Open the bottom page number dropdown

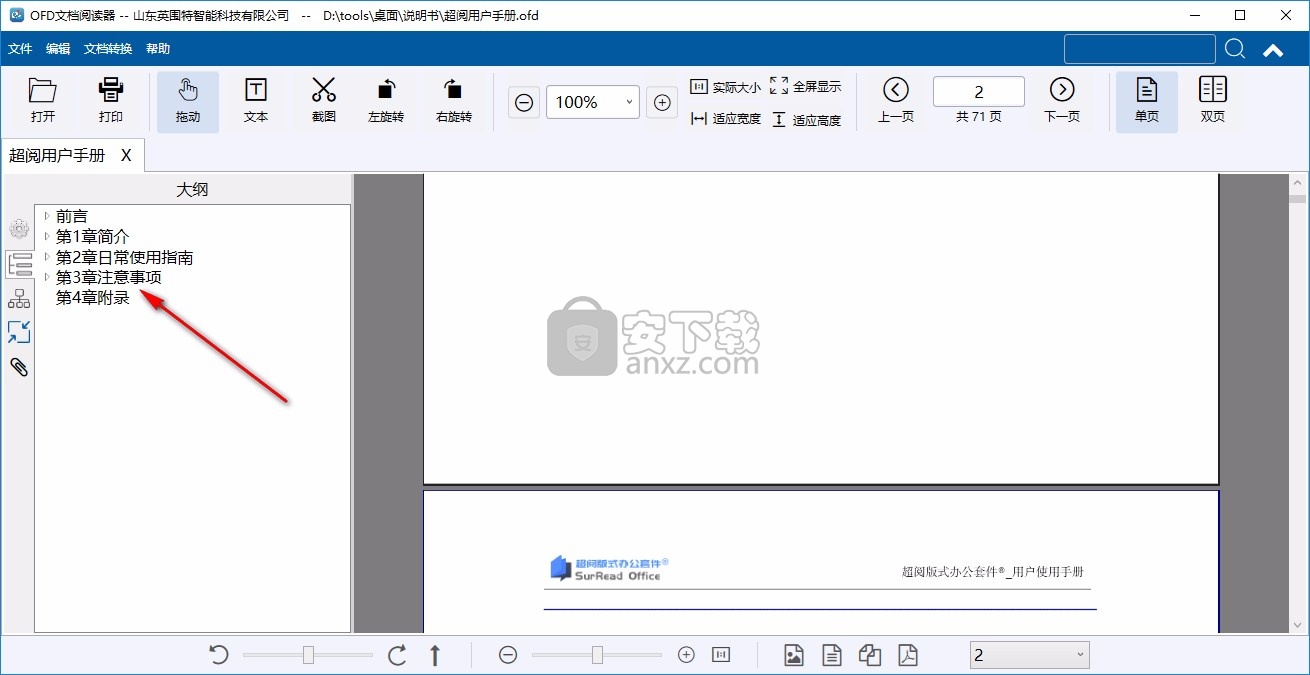click(1080, 656)
